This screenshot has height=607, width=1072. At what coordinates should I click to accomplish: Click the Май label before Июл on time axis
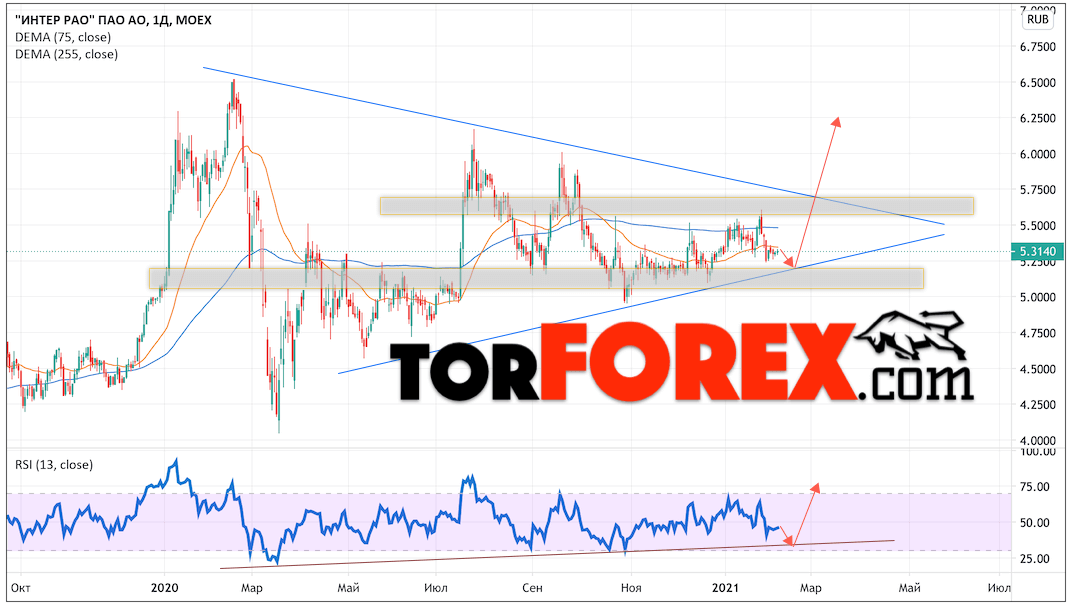coord(349,588)
